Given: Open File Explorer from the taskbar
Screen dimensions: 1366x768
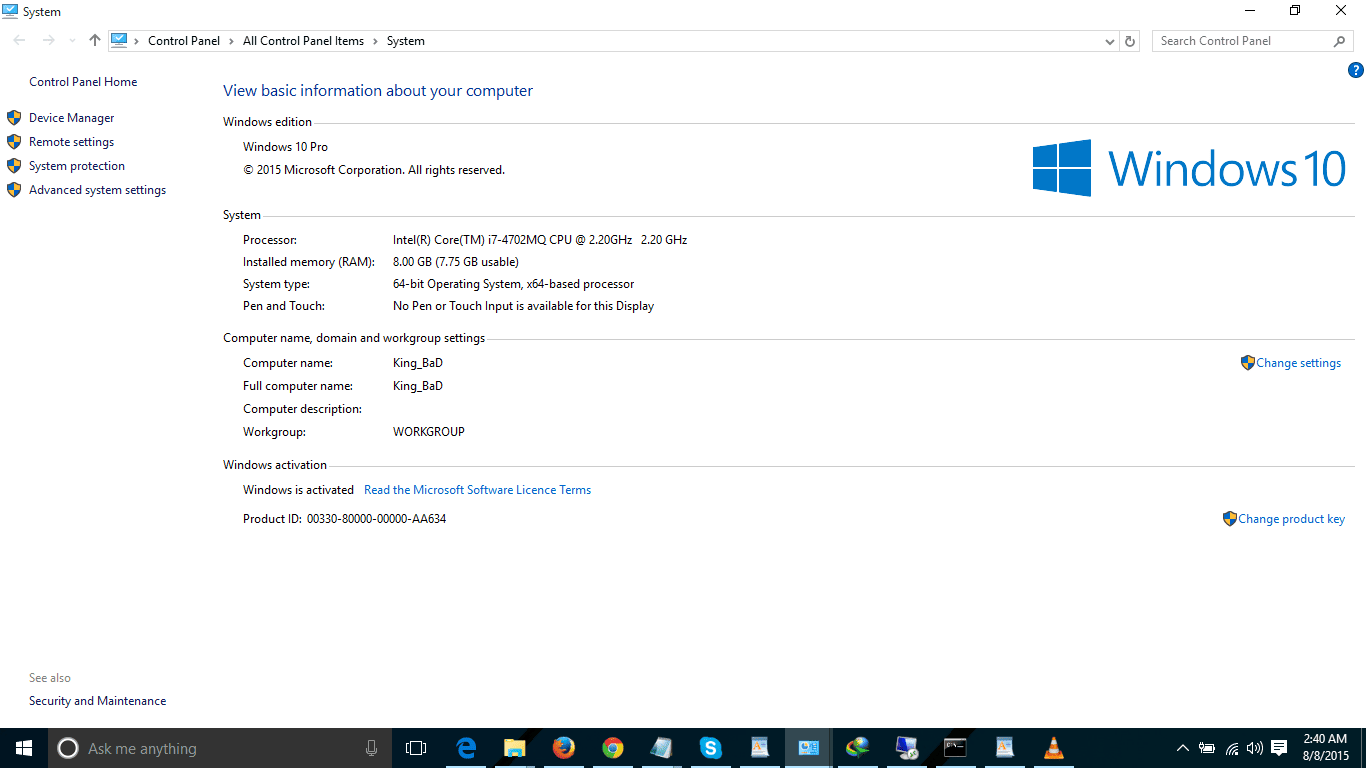Looking at the screenshot, I should click(515, 748).
